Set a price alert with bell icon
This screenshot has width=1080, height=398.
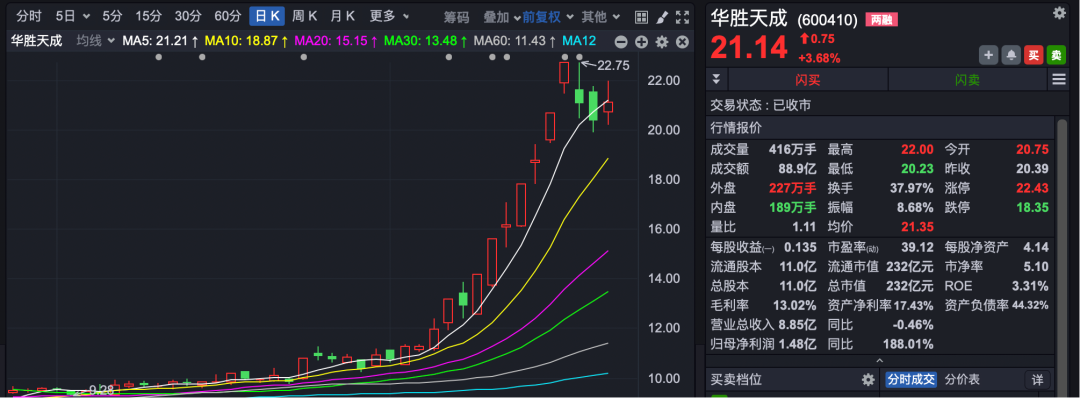click(x=1011, y=55)
